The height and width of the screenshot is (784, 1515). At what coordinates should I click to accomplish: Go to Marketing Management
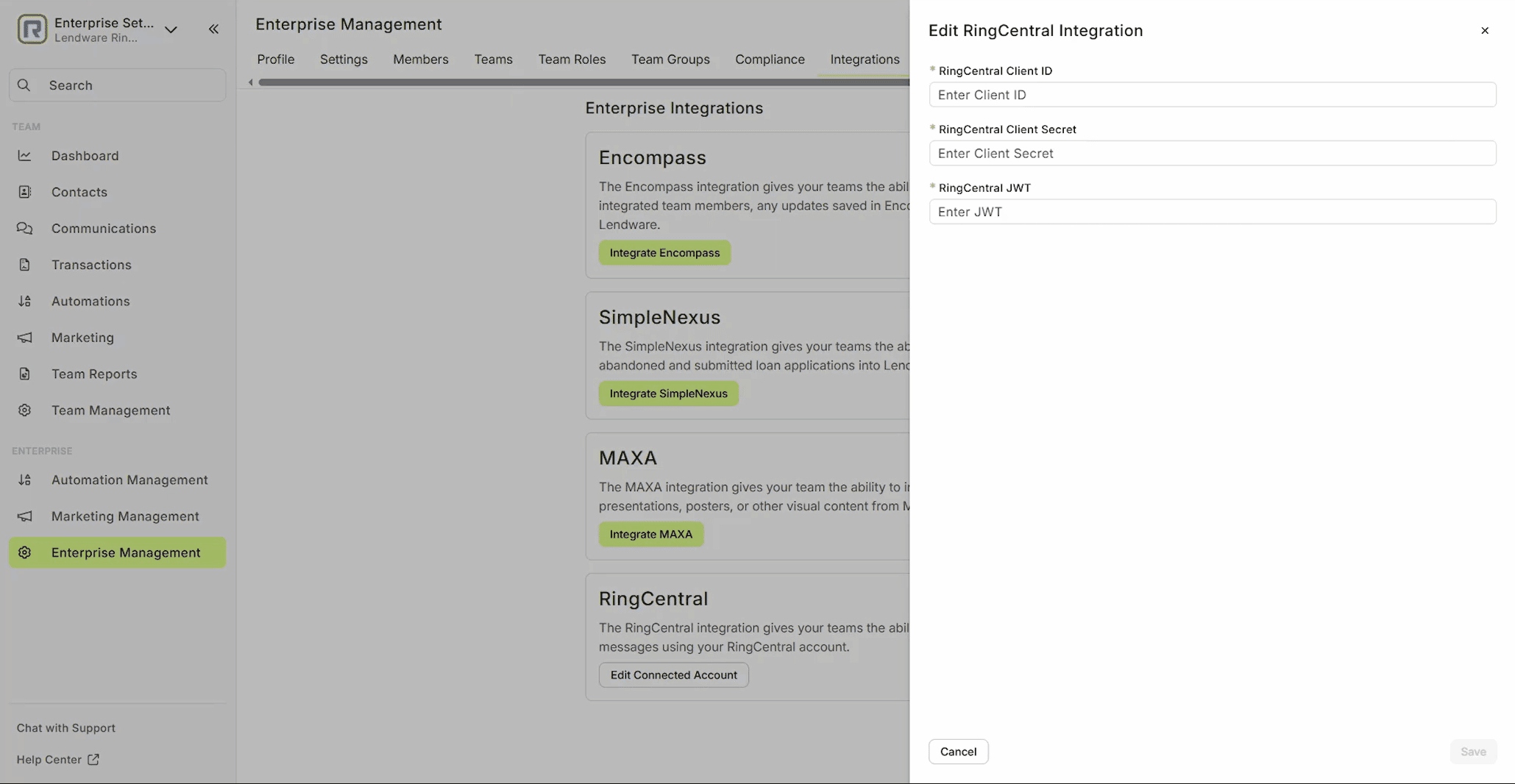click(118, 516)
